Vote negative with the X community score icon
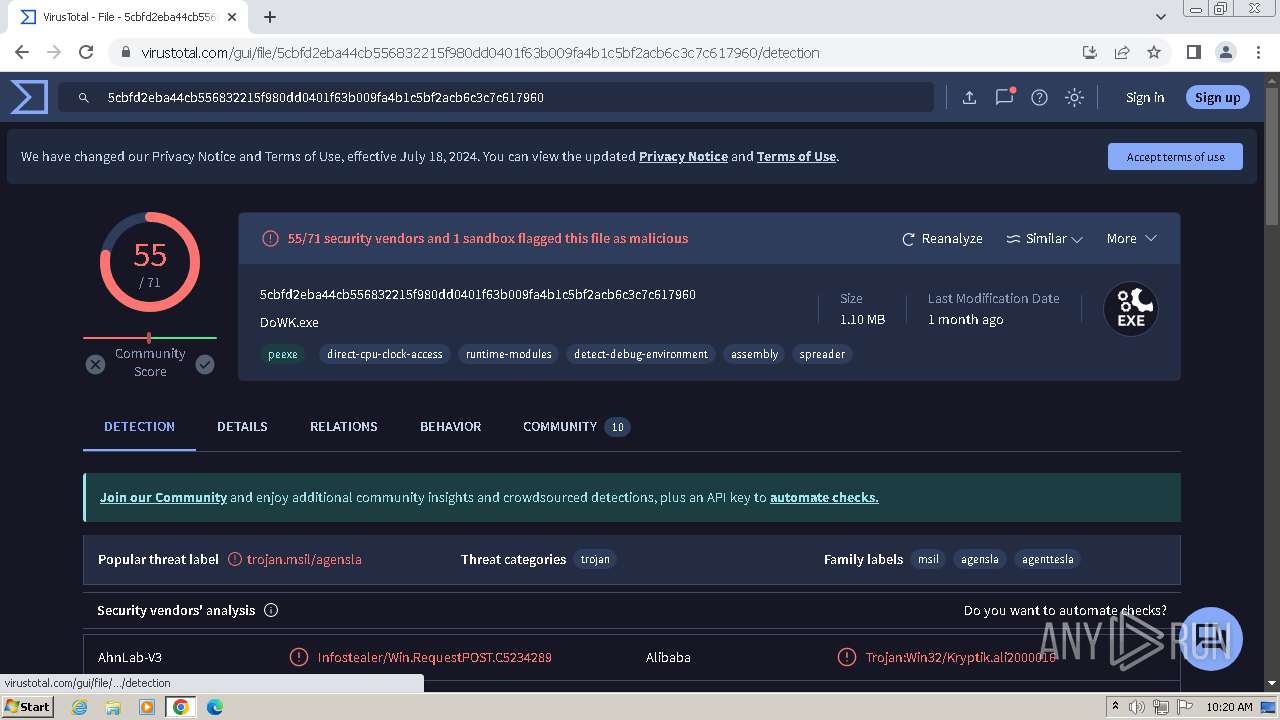The image size is (1280, 720). click(x=95, y=364)
